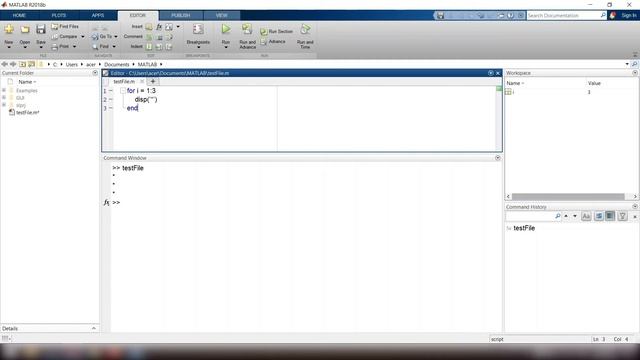The width and height of the screenshot is (640, 360).
Task: Sort Workspace by Value column header
Action: [594, 83]
